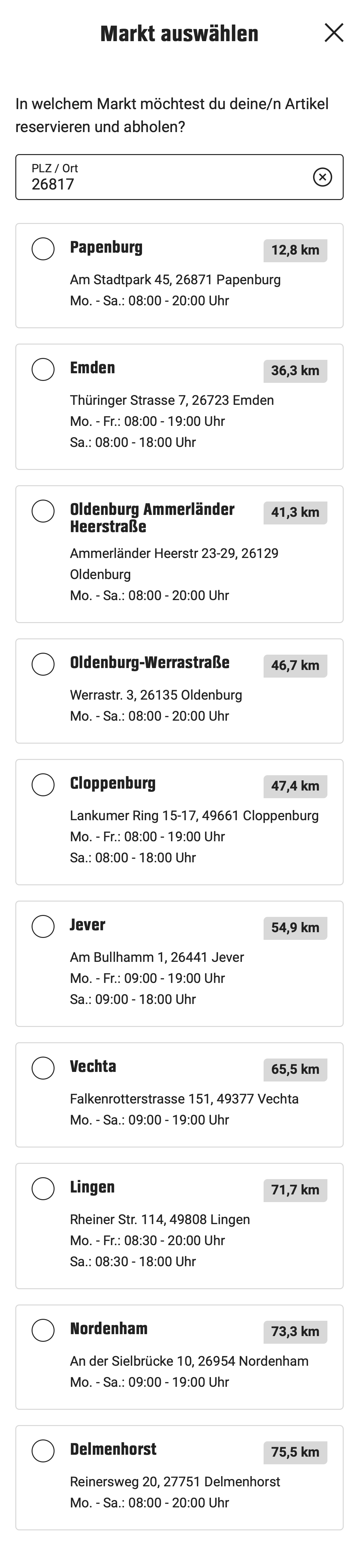Screen dimensions: 359x1568
Task: Pick the Oldenburg-Werrastraße radio button
Action: (x=43, y=664)
